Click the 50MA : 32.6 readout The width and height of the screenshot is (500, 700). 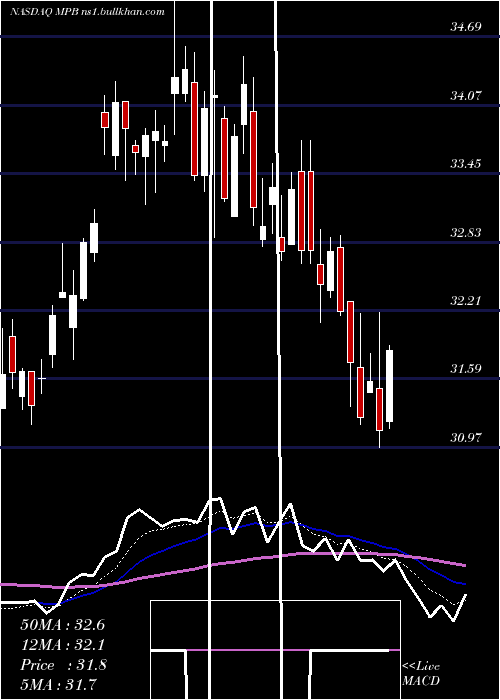62,625
